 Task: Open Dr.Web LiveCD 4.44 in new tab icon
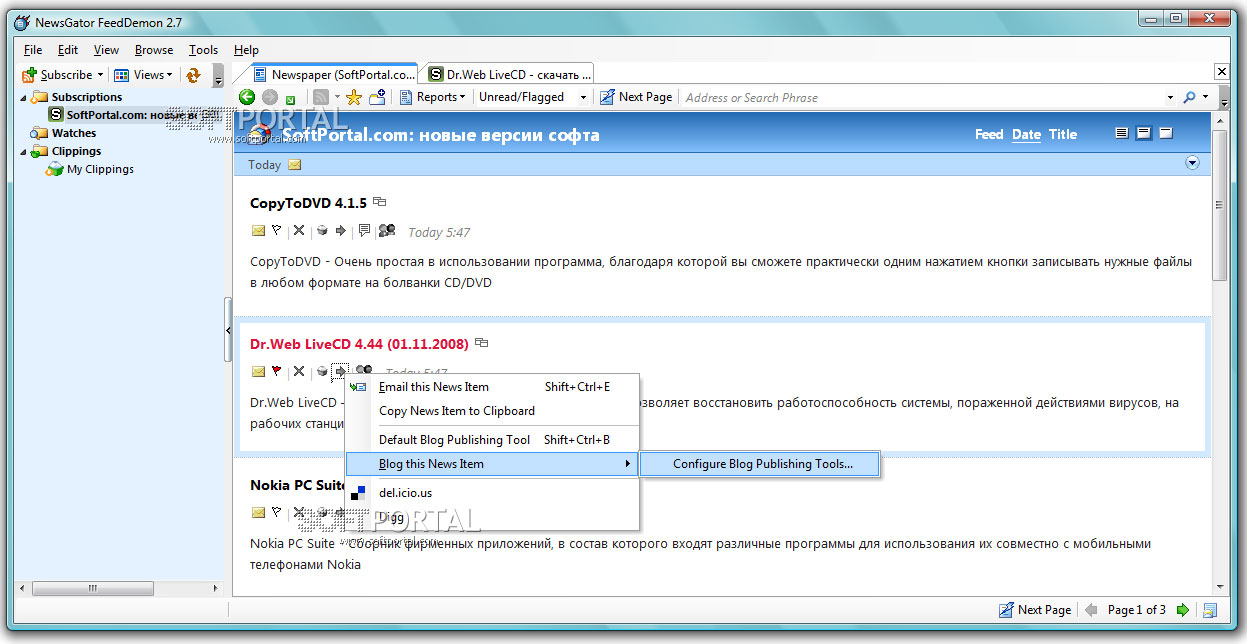pos(482,343)
